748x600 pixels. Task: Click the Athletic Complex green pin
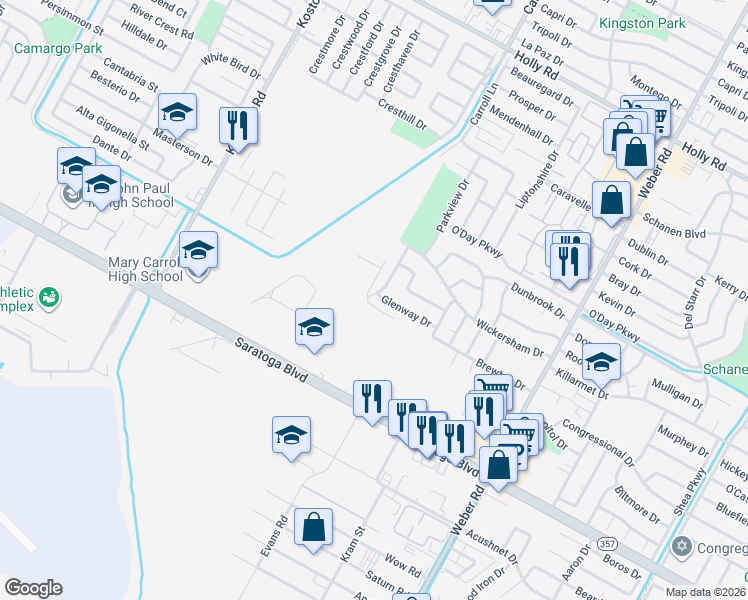pos(49,298)
